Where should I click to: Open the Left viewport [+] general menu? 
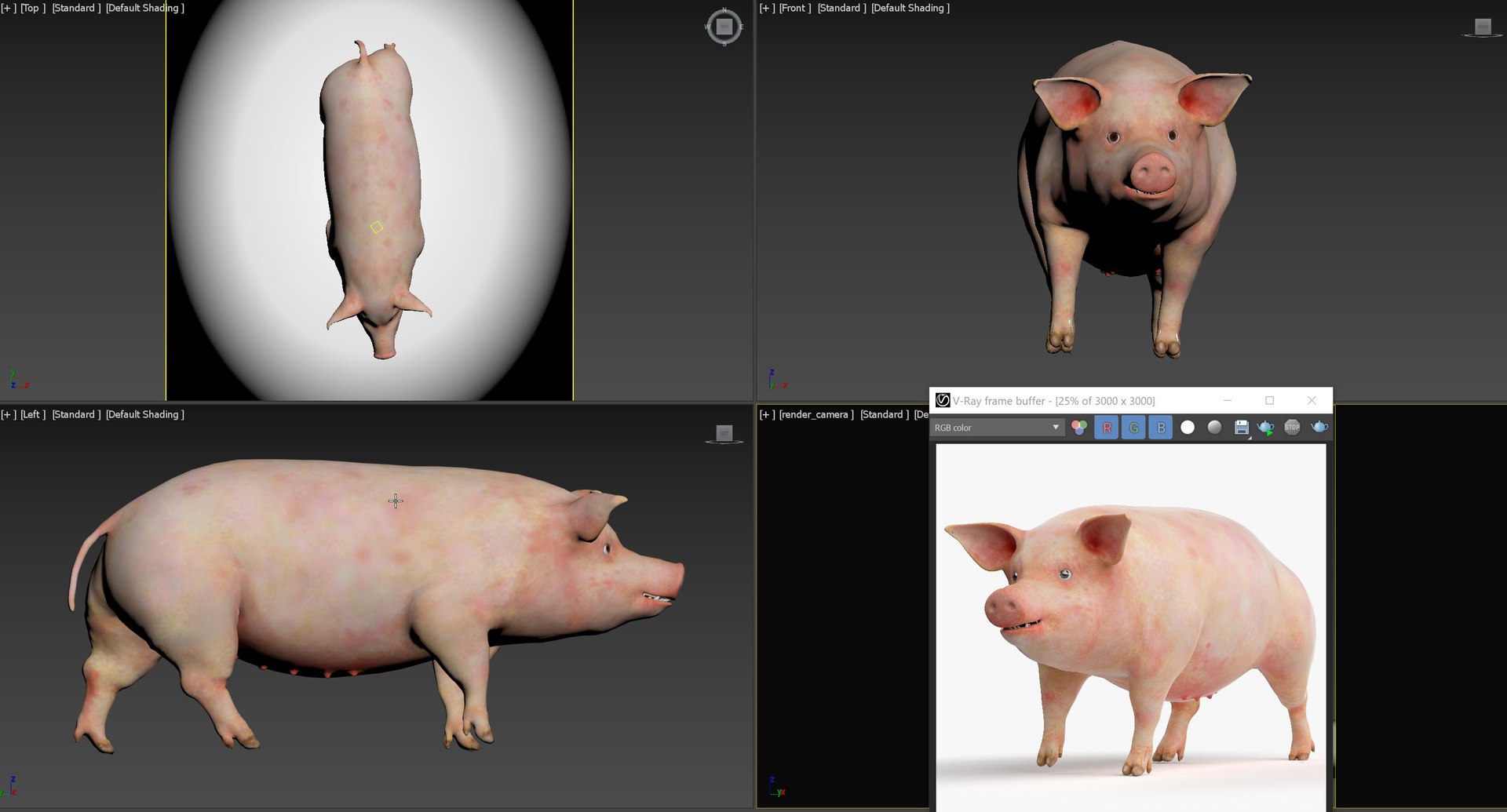[8, 414]
